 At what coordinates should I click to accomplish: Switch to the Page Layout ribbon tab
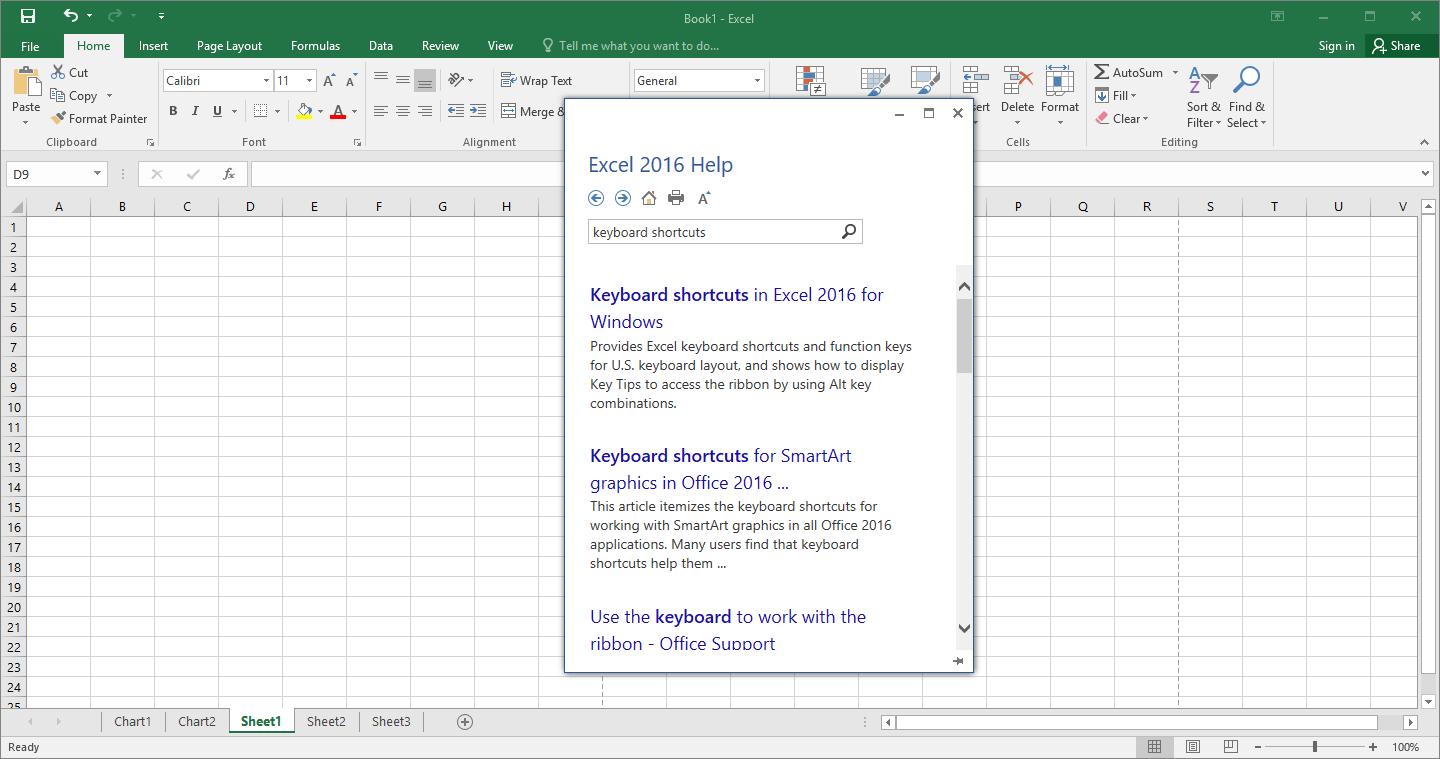pos(229,46)
